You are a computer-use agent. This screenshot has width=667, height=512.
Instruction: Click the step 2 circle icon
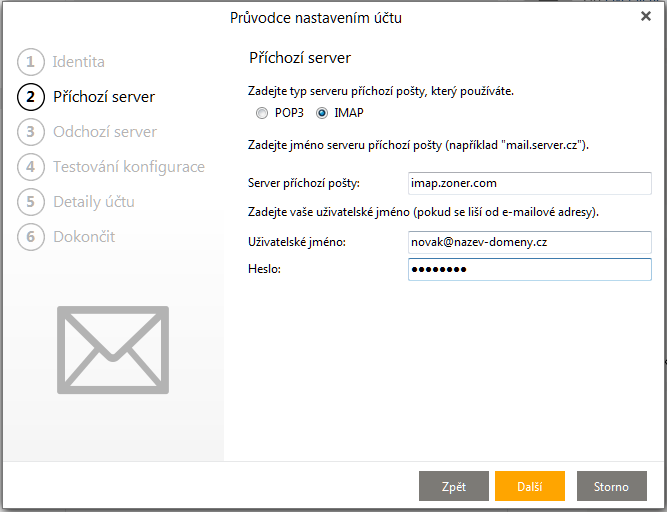30,97
